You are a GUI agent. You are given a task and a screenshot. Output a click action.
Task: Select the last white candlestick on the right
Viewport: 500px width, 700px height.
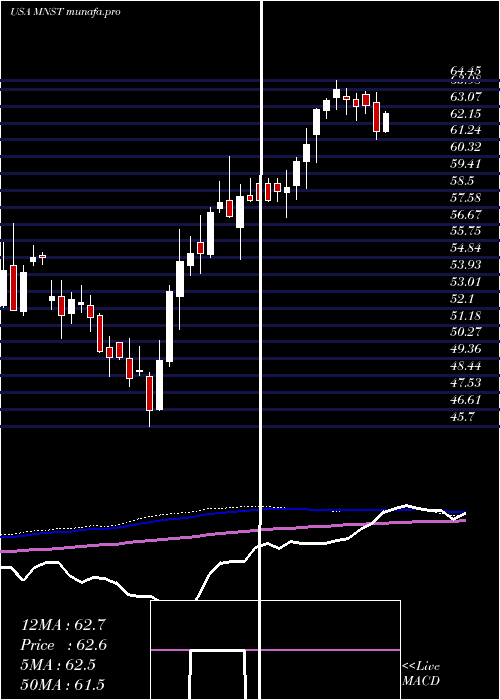pos(386,122)
